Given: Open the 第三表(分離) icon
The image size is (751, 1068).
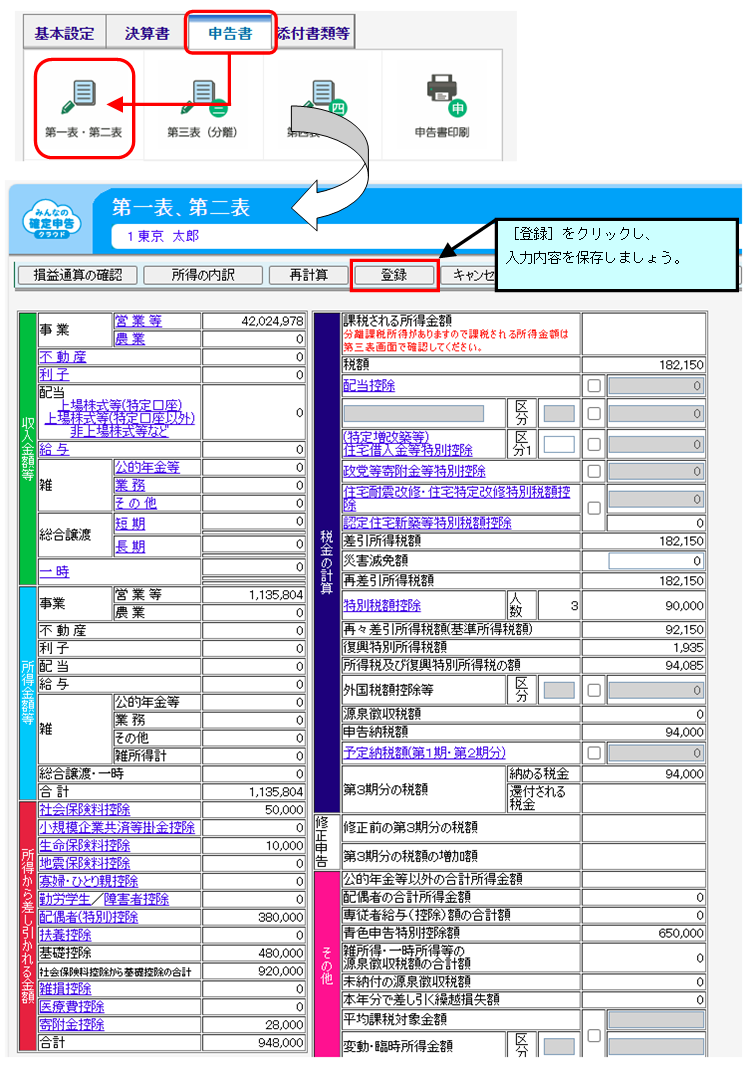Looking at the screenshot, I should tap(202, 109).
